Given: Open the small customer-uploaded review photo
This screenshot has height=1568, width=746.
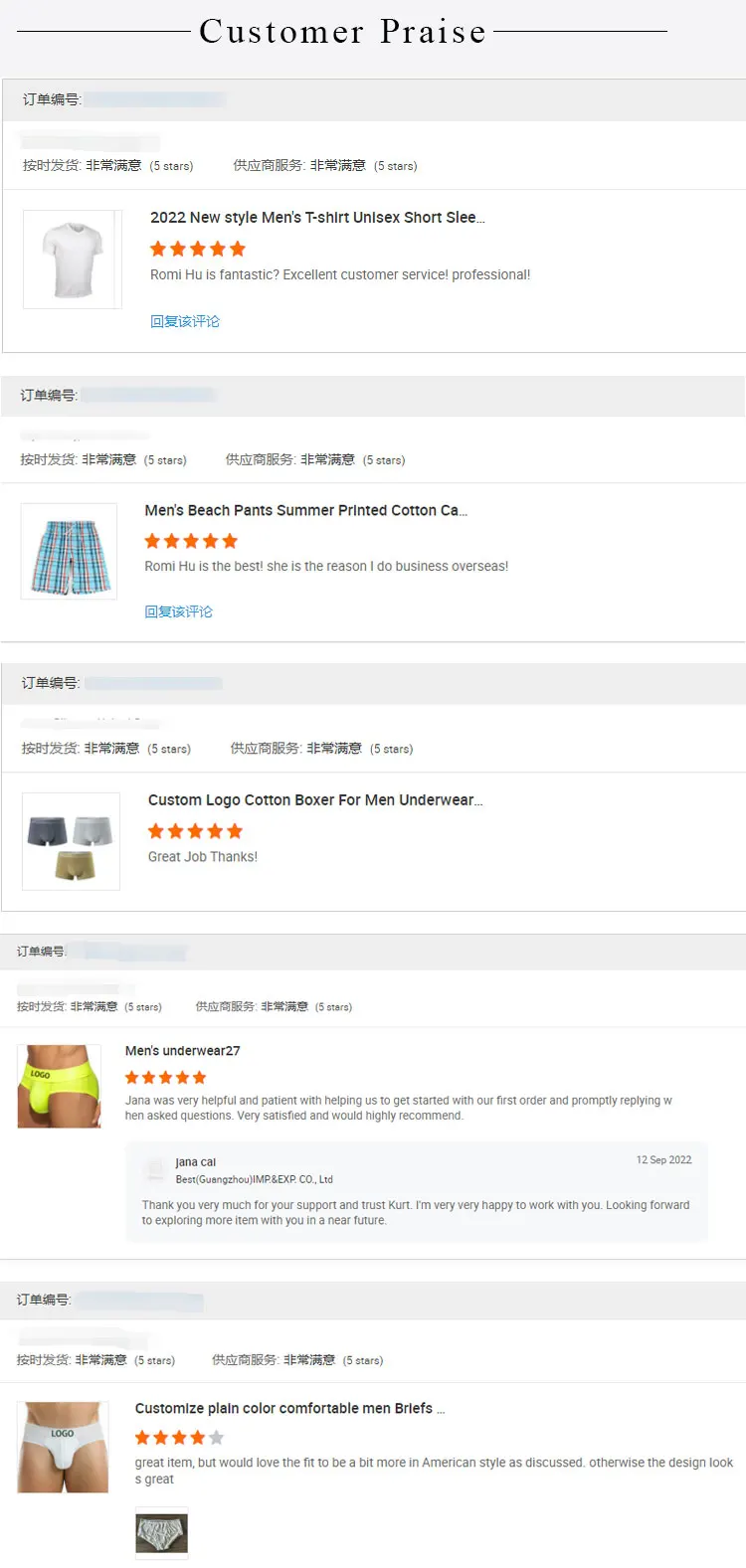Looking at the screenshot, I should pyautogui.click(x=161, y=1532).
